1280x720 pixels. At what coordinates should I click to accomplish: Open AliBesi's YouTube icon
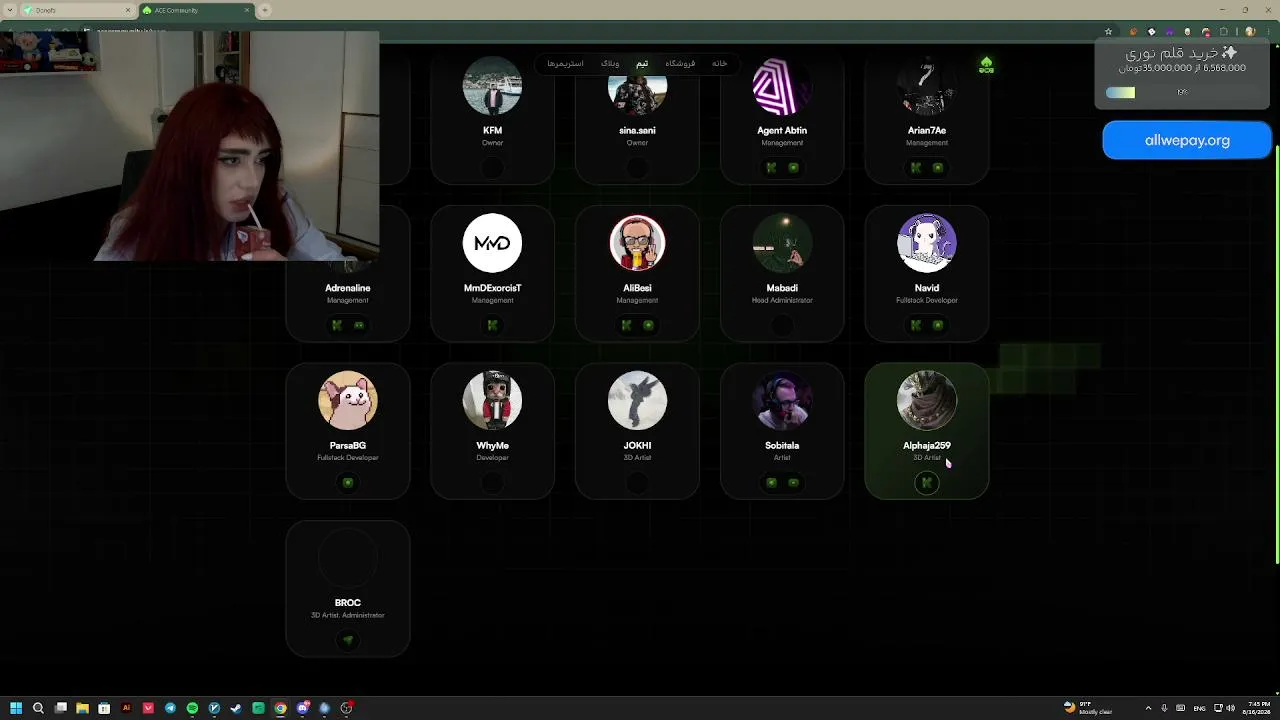[x=648, y=325]
